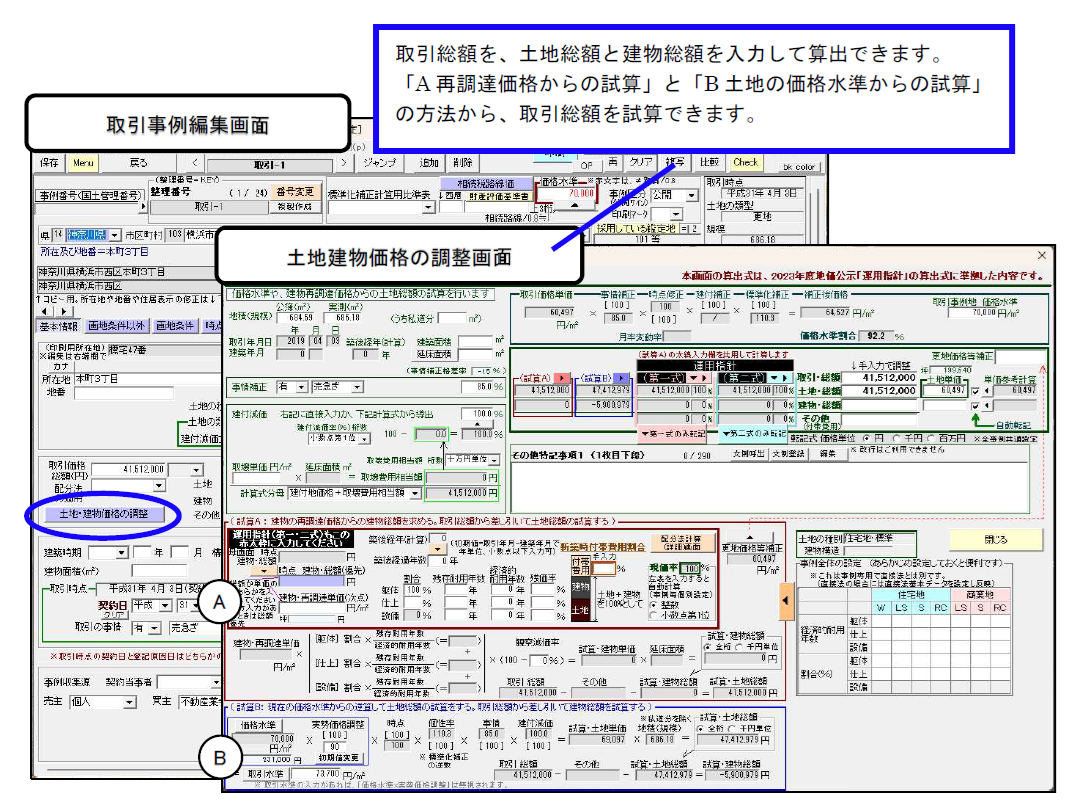1074x808 pixels.
Task: Click the 第一式のみ転記 button
Action: 673,433
